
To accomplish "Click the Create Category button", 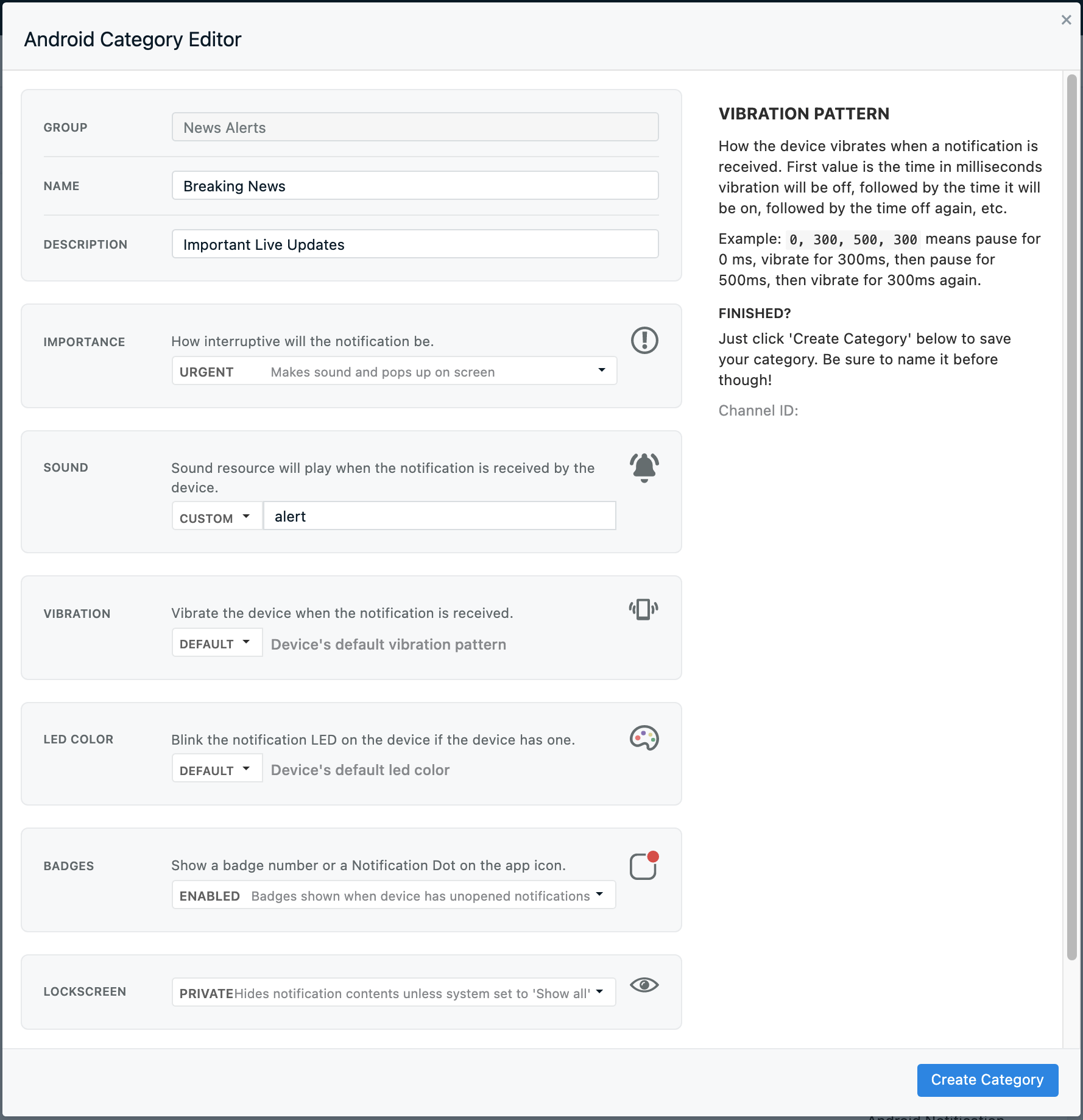I will [x=987, y=1080].
